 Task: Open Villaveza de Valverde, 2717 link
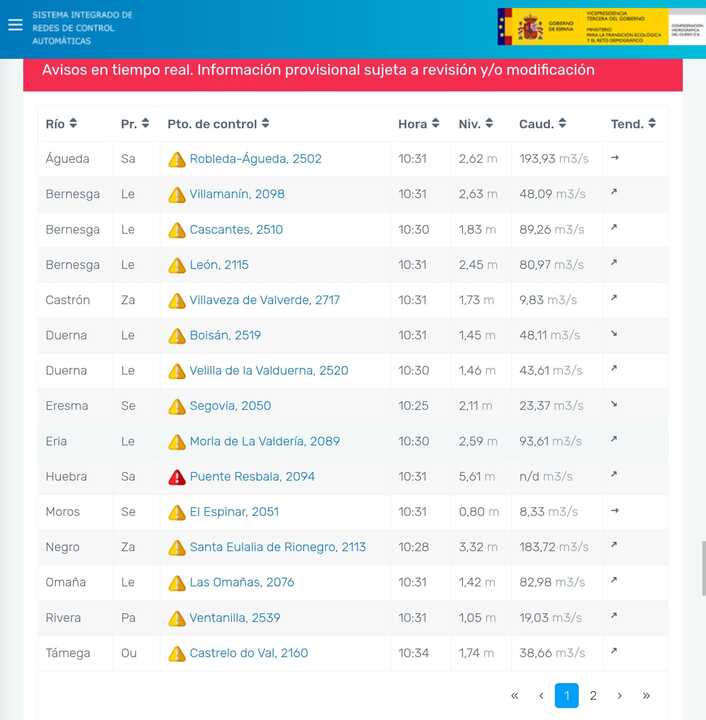pyautogui.click(x=264, y=300)
